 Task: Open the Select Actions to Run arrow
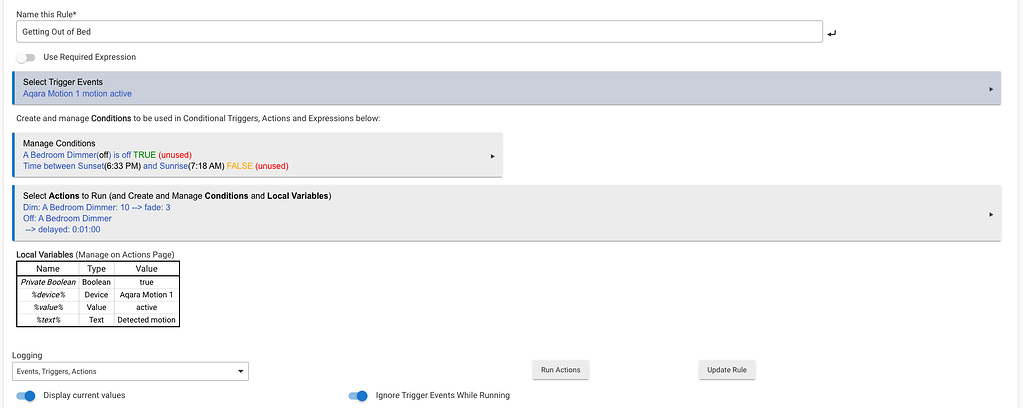tap(990, 213)
